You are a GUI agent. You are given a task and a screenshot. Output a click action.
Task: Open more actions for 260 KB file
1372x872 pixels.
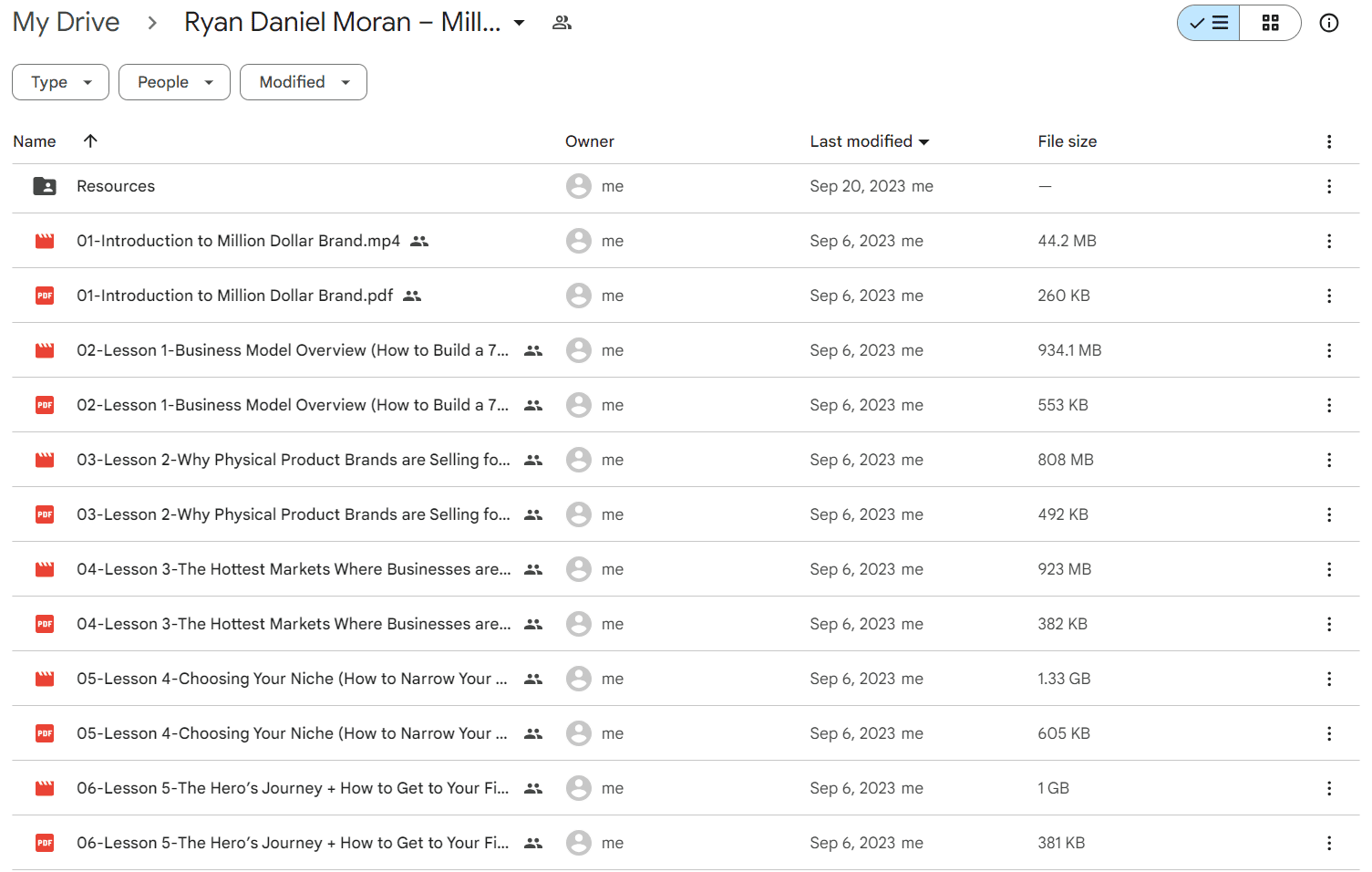tap(1329, 296)
